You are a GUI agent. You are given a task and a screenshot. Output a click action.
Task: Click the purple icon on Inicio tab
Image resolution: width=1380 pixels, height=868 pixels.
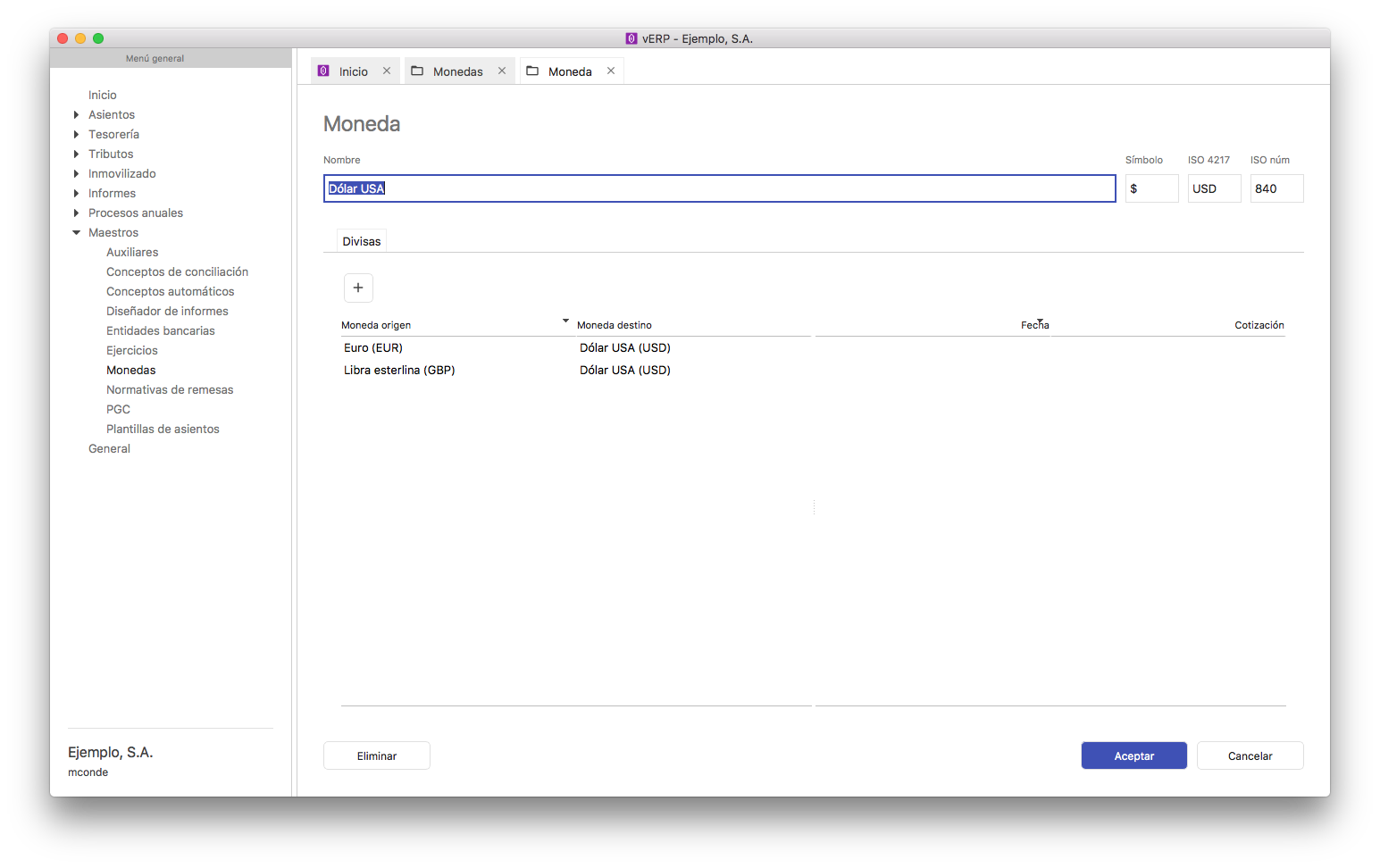324,71
